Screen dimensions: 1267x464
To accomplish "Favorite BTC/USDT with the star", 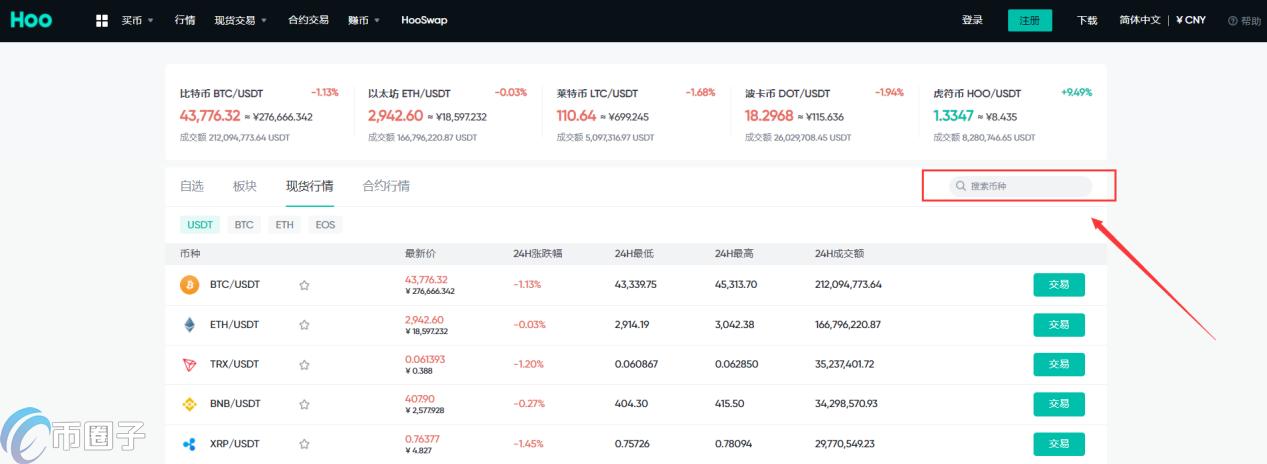I will coord(304,285).
